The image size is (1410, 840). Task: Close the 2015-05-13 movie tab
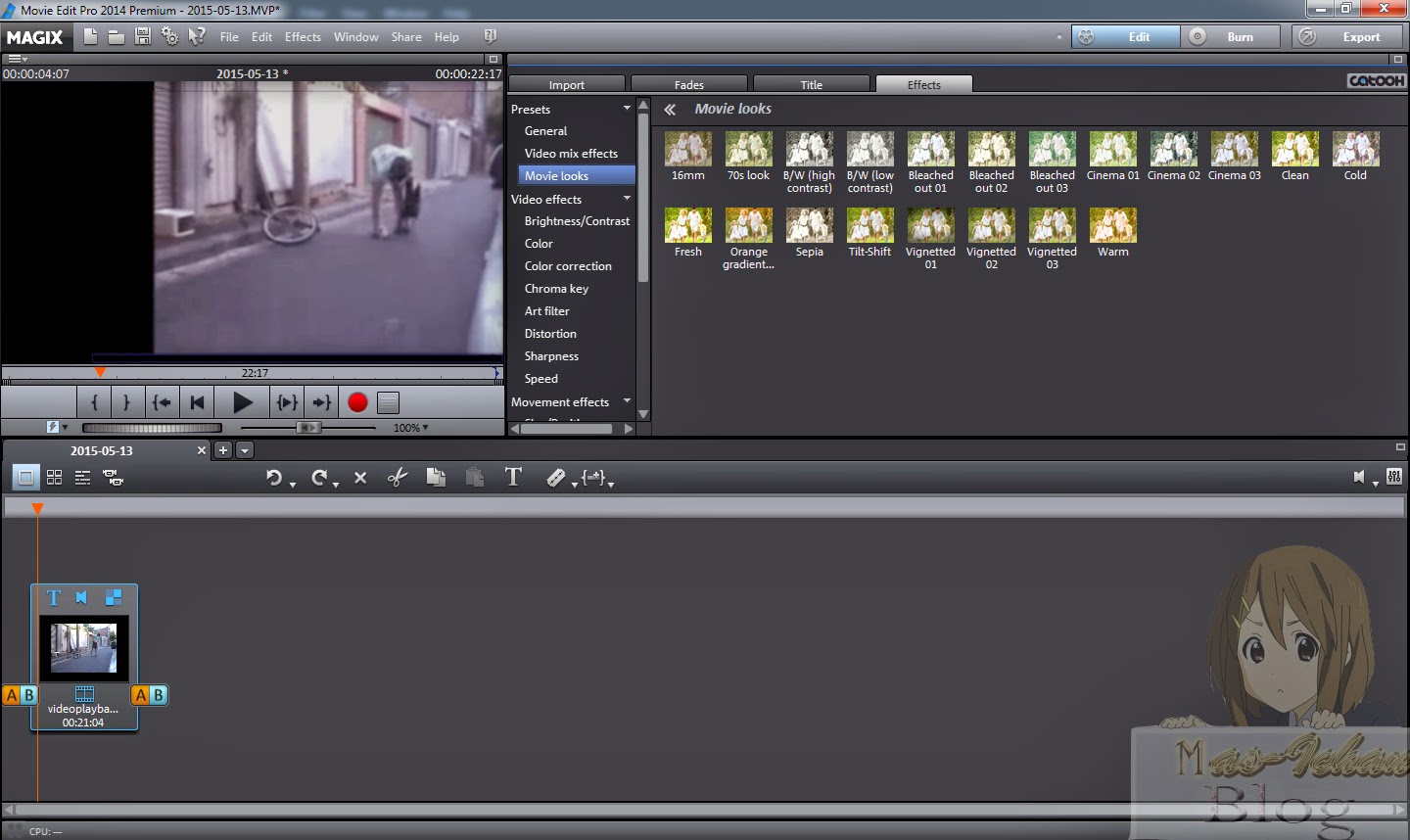click(202, 450)
